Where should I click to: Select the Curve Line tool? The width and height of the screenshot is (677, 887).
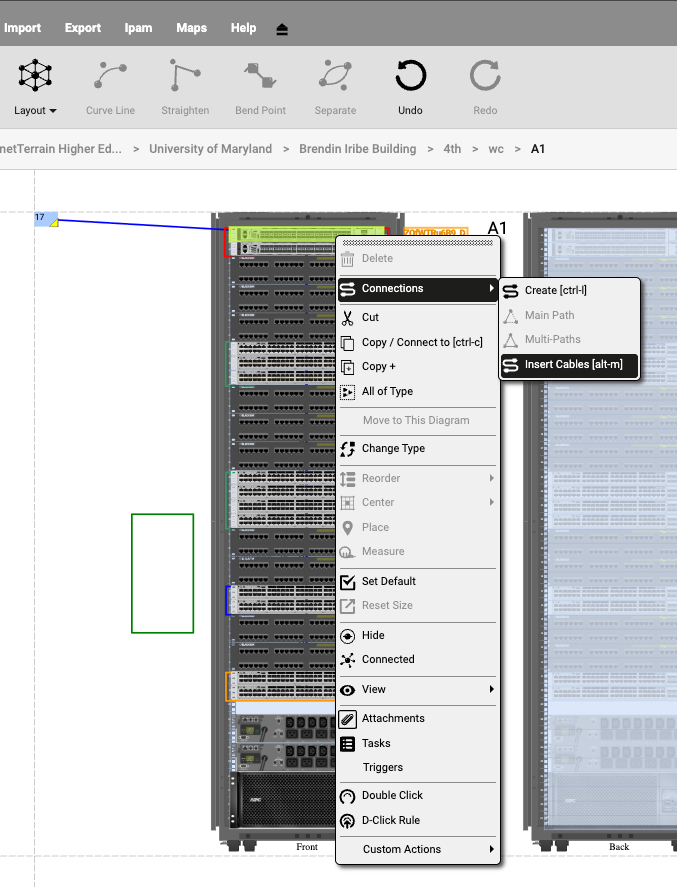click(x=110, y=75)
